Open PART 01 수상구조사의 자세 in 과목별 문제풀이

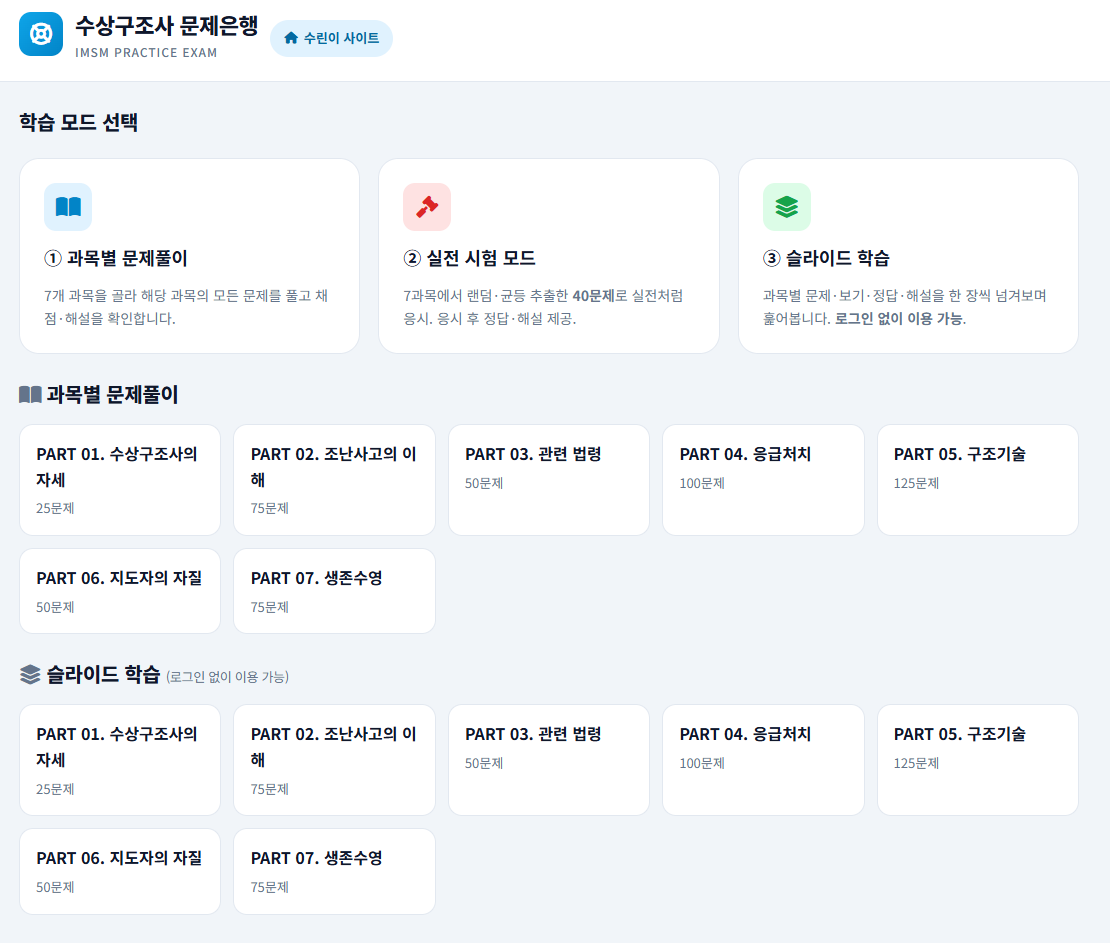click(120, 480)
